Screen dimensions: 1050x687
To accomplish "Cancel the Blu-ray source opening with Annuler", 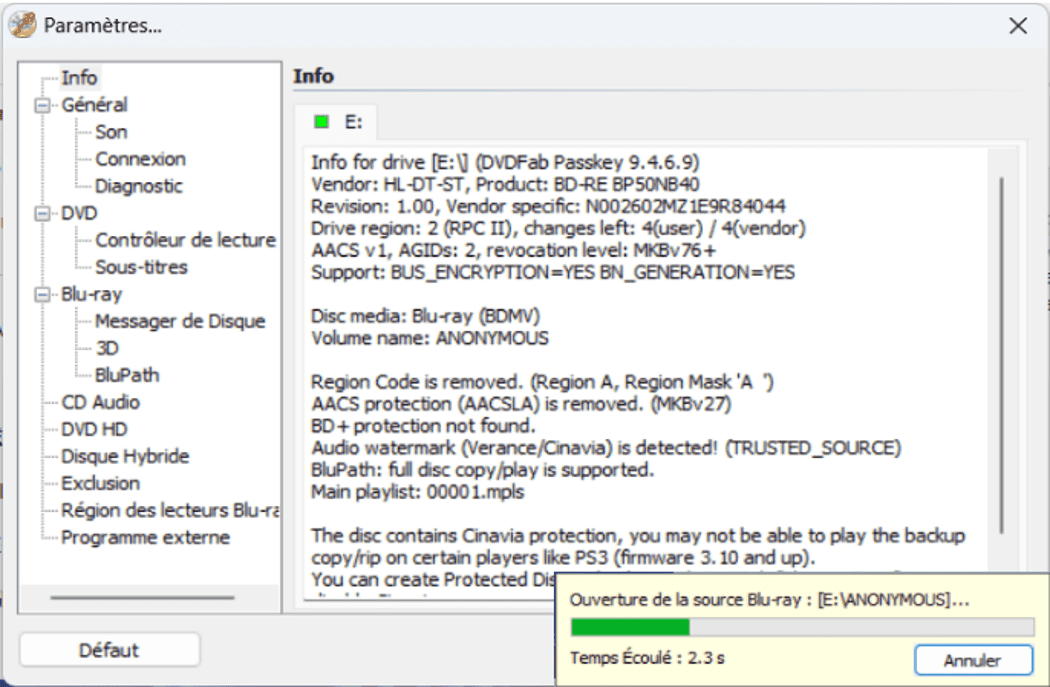I will (973, 660).
